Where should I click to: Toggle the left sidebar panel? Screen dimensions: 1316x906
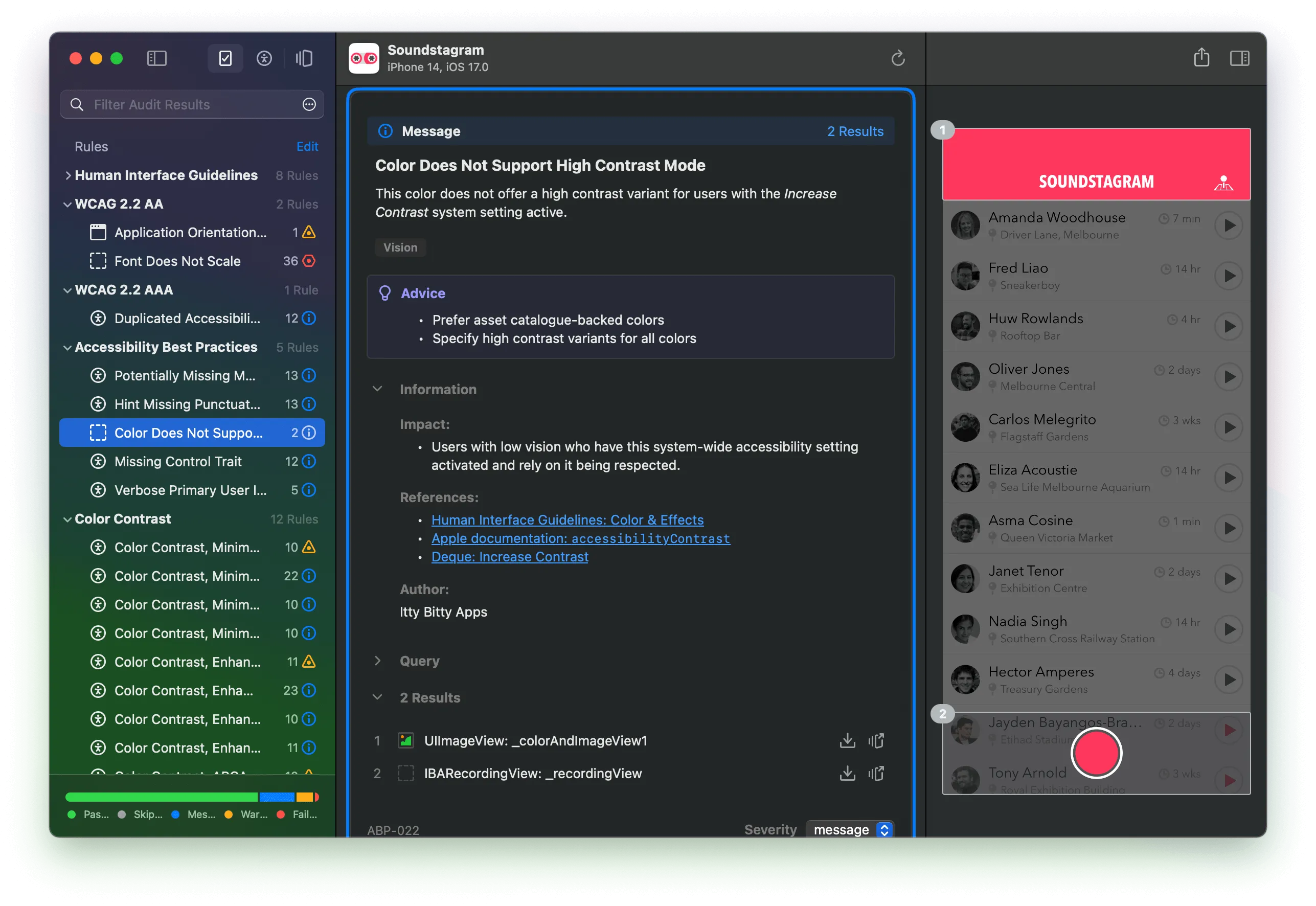click(x=156, y=58)
